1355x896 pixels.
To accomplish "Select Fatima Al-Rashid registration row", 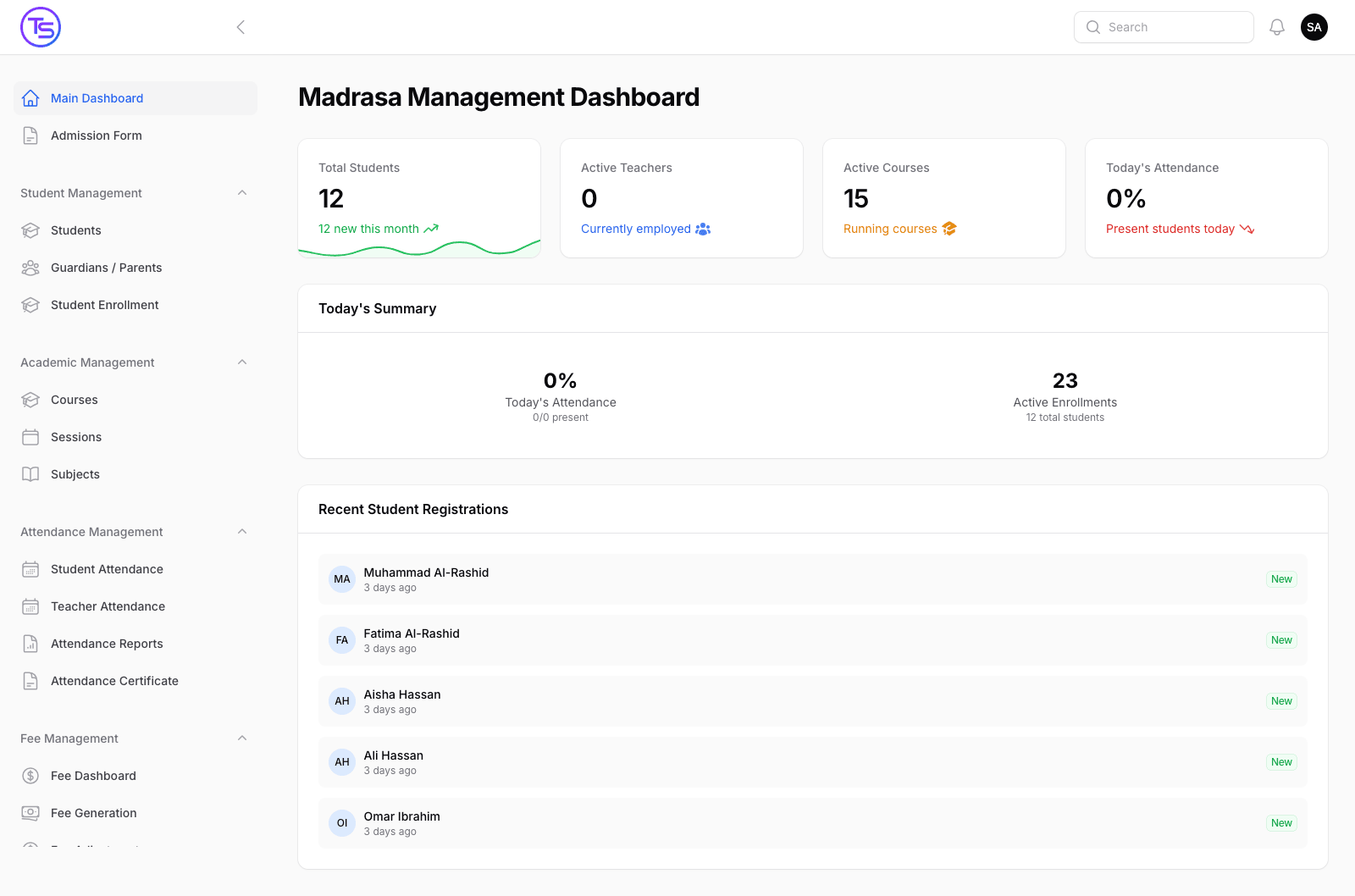I will click(813, 640).
